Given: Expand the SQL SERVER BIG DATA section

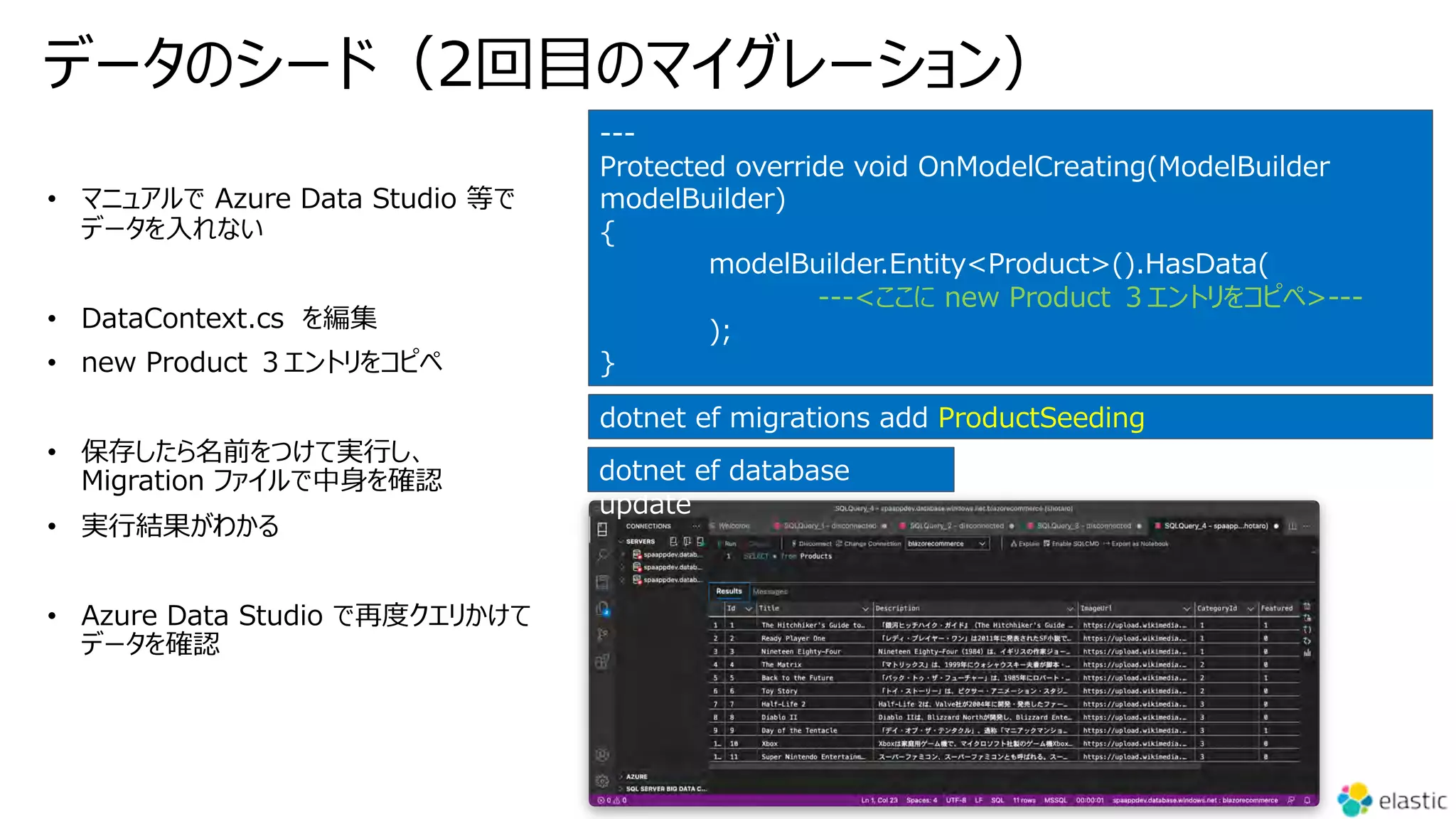Looking at the screenshot, I should (x=663, y=788).
